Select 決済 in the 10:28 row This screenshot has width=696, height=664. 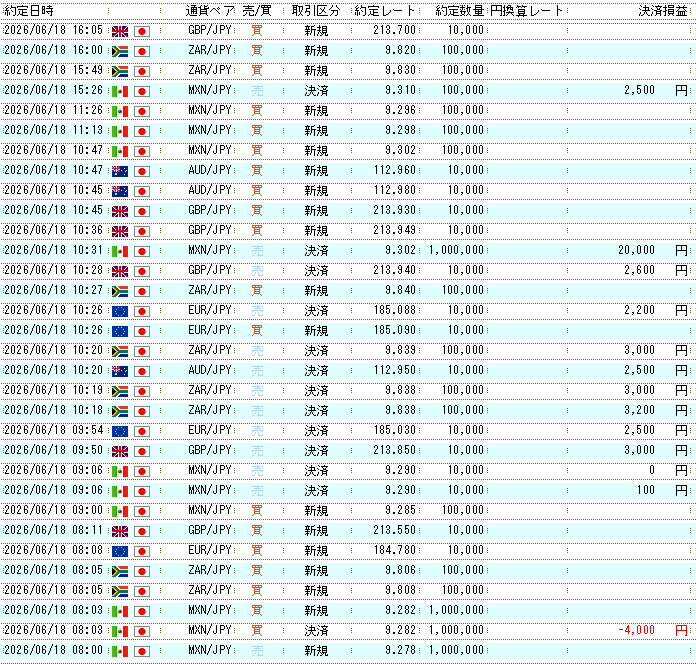(x=316, y=271)
